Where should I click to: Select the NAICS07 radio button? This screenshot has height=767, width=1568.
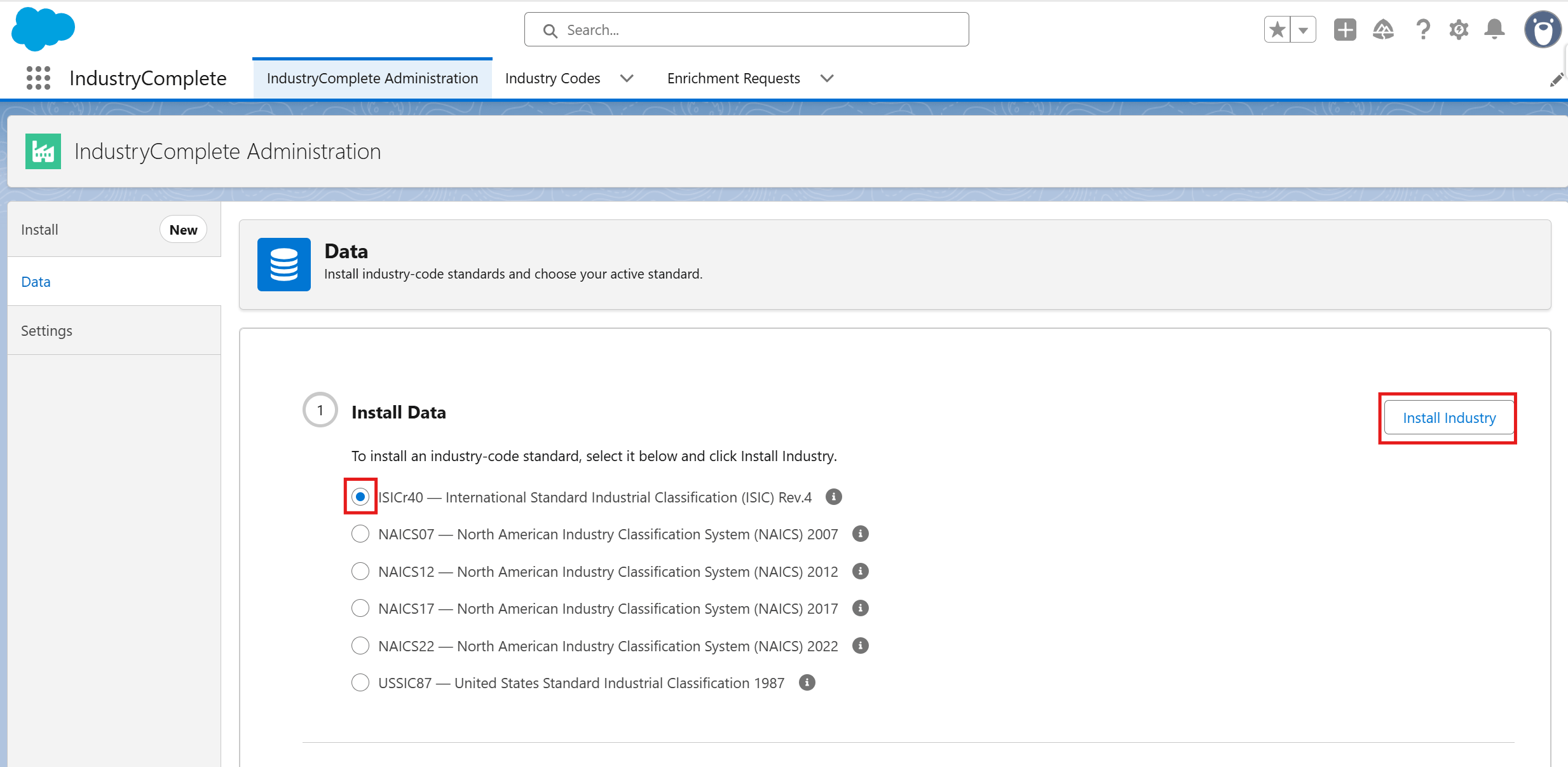click(x=360, y=534)
